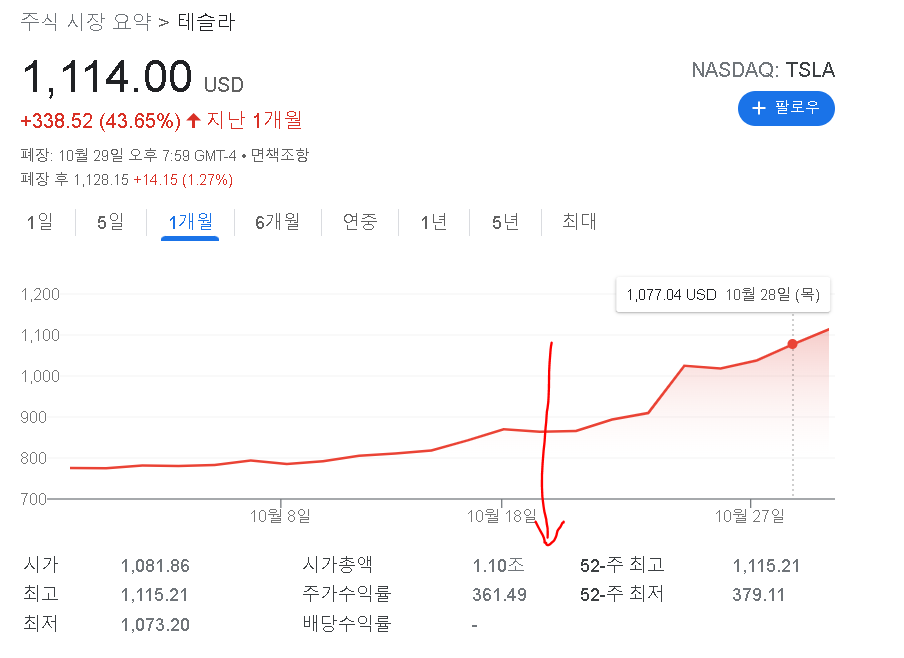Click the 10월 27일 axis date label
The height and width of the screenshot is (658, 904).
pyautogui.click(x=750, y=516)
